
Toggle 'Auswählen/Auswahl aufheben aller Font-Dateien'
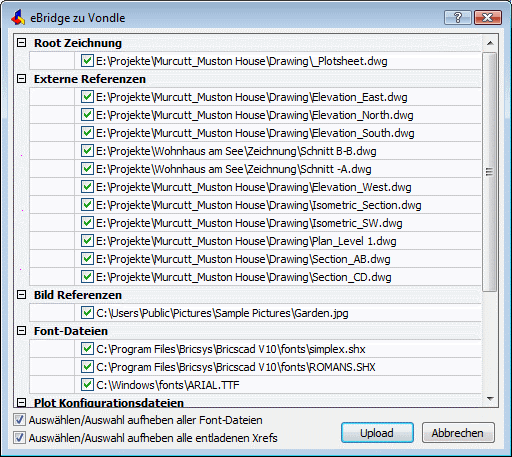[x=19, y=420]
